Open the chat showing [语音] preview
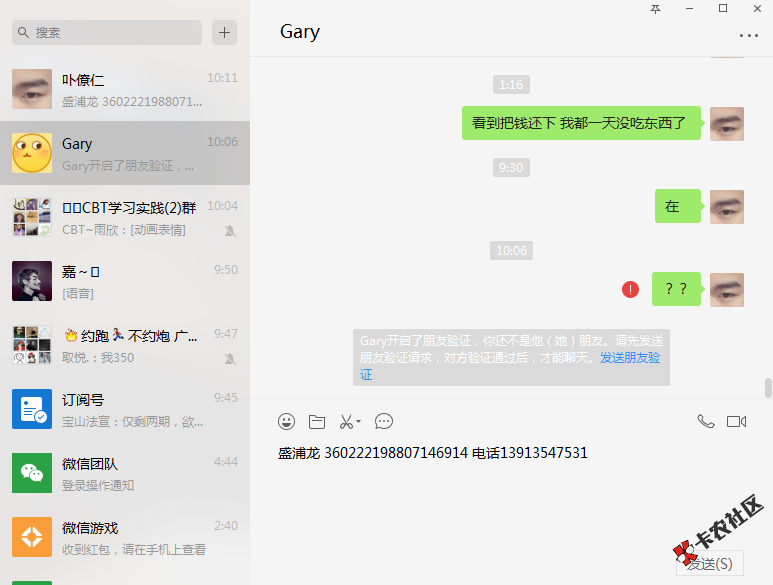 point(125,281)
